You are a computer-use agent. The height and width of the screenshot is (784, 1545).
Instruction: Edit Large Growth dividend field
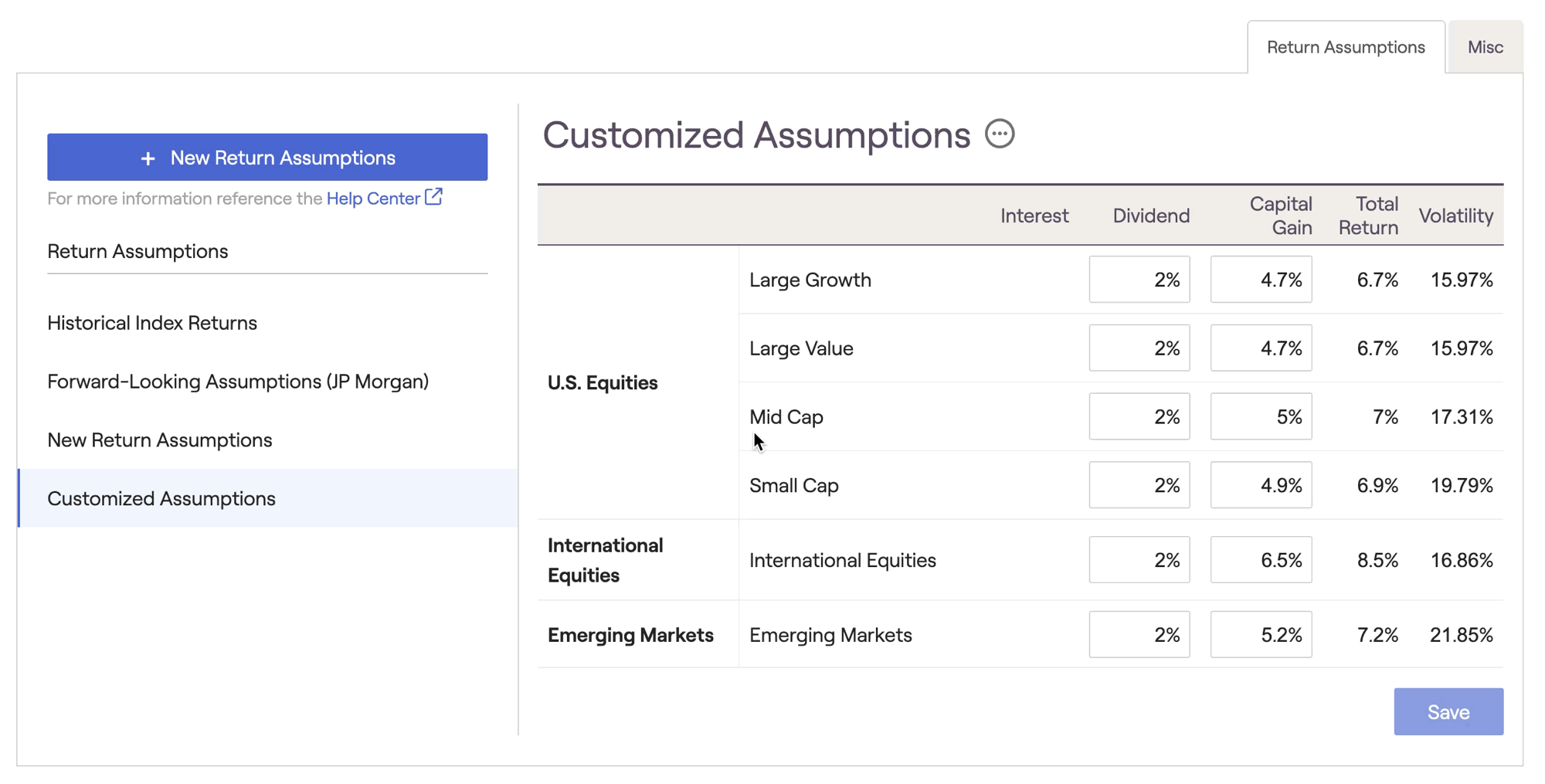pos(1139,280)
